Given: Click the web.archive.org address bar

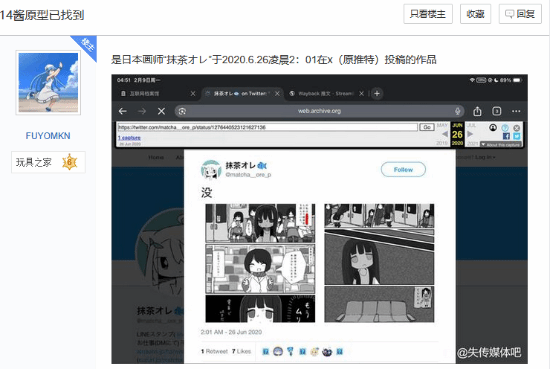Looking at the screenshot, I should coord(319,111).
